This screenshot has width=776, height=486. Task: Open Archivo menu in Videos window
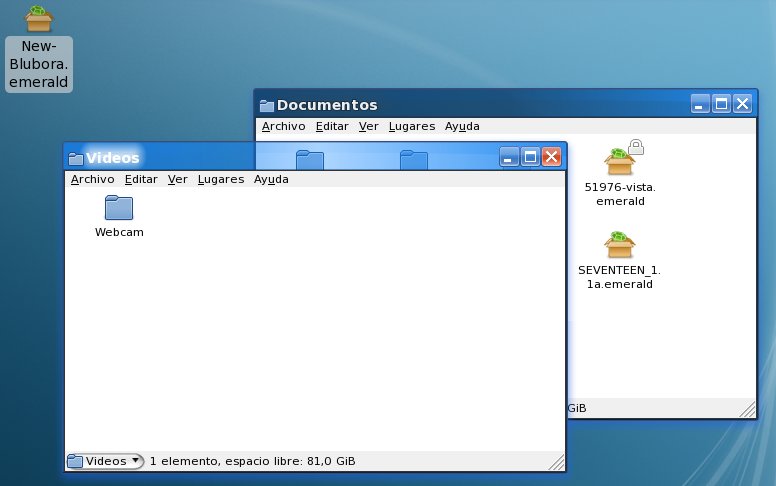tap(93, 179)
